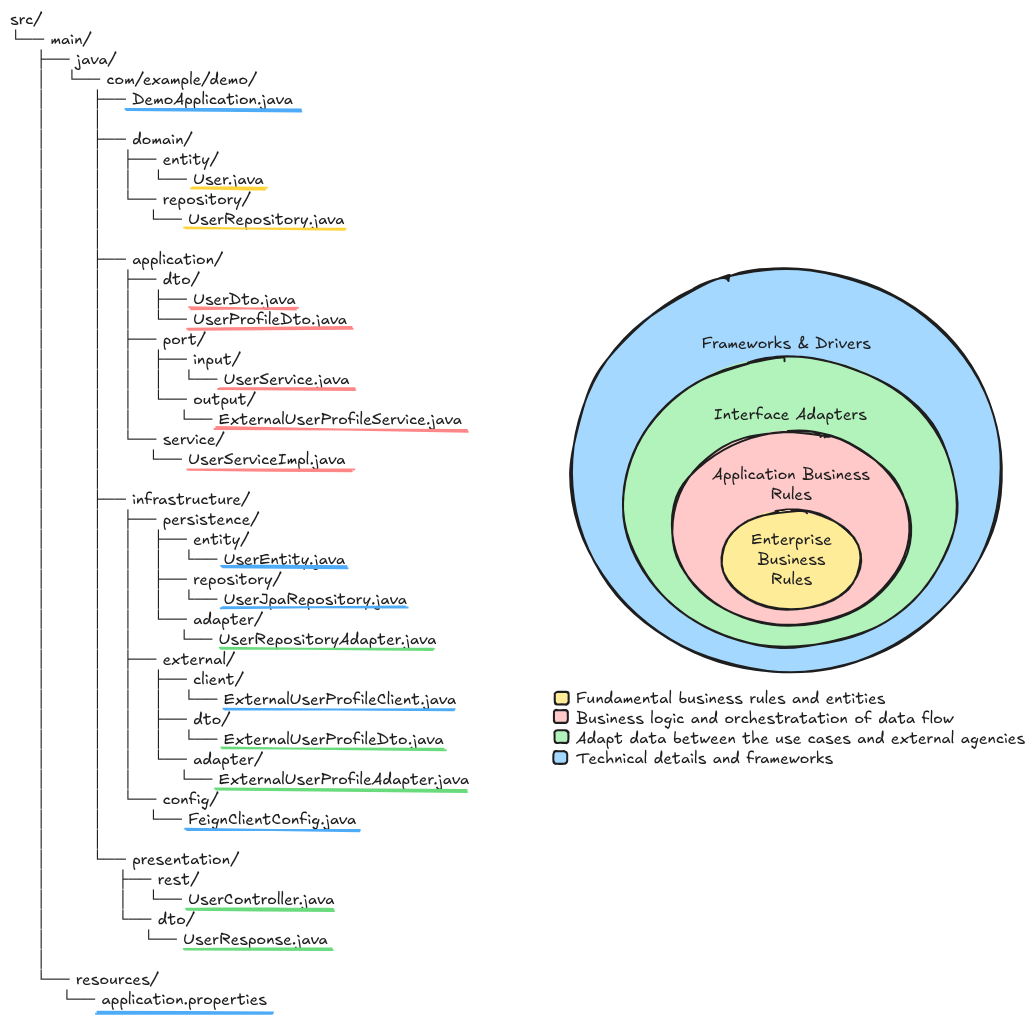This screenshot has width=1035, height=1023.
Task: Open UserResponse.java
Action: click(255, 940)
